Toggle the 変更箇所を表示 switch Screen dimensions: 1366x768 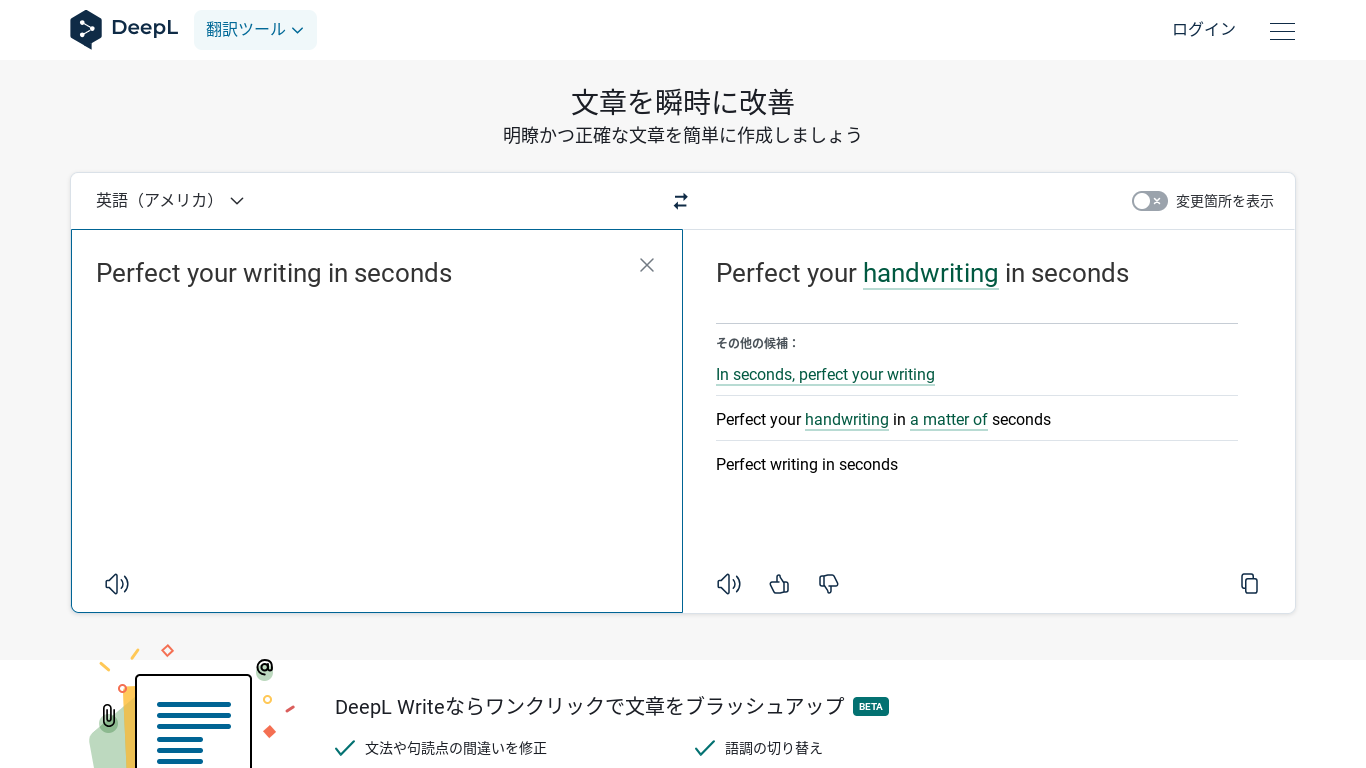click(x=1149, y=201)
